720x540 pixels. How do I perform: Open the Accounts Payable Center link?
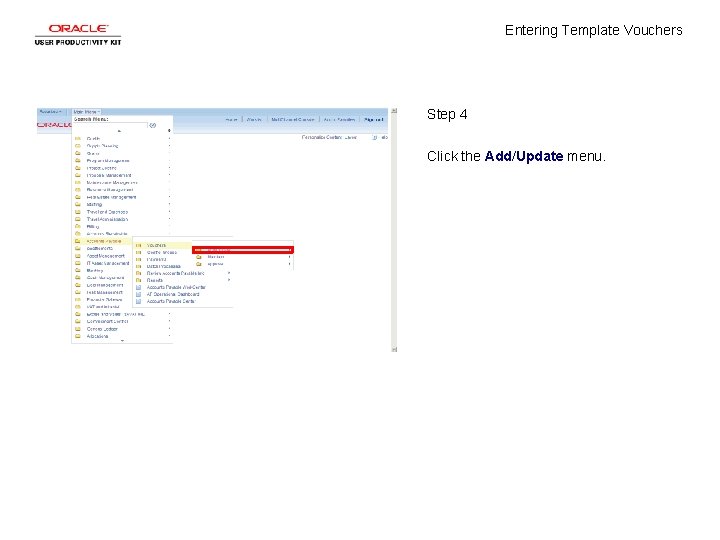pyautogui.click(x=171, y=301)
